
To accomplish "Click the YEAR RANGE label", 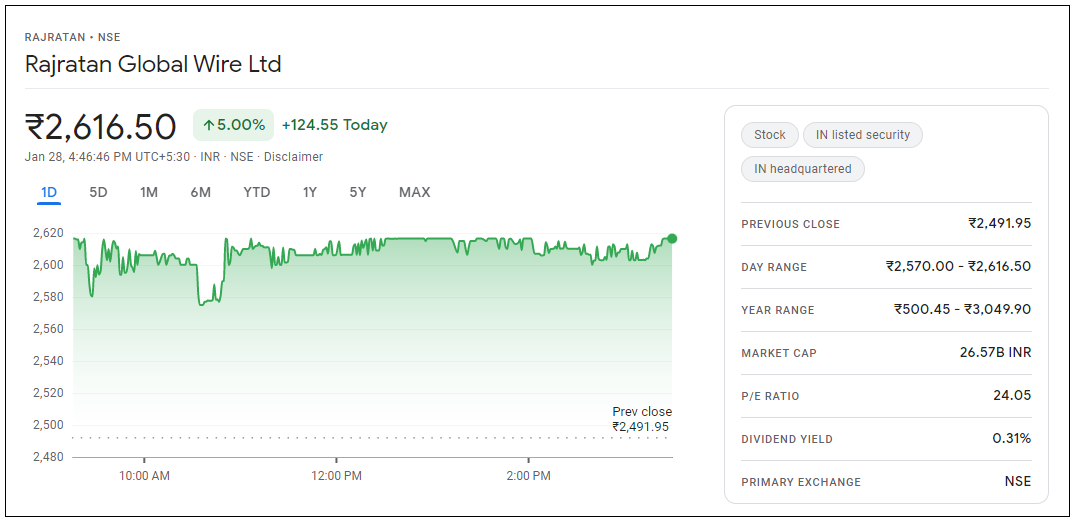I will 778,311.
